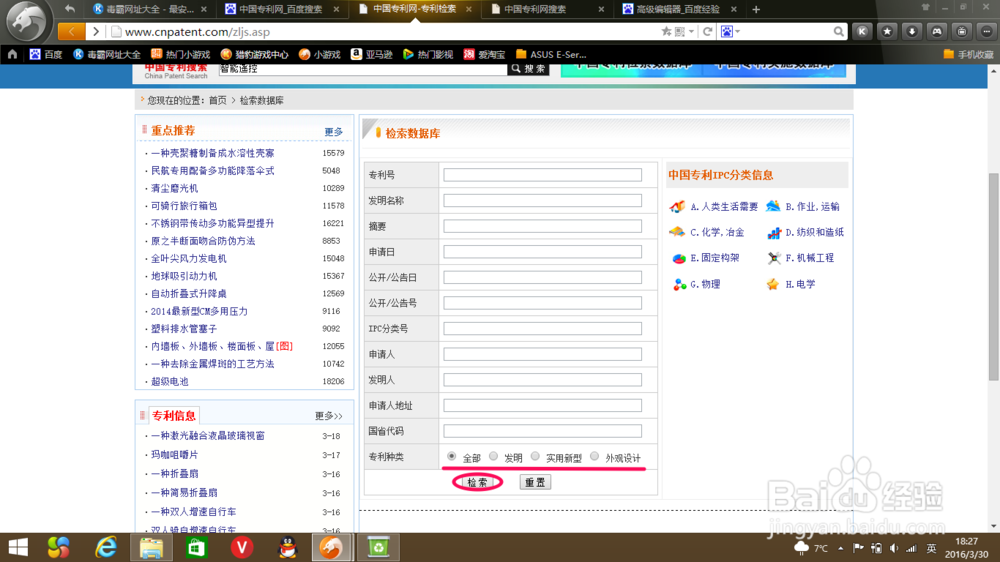Click the browser forward arrow button
The image size is (1000, 562).
tap(96, 31)
